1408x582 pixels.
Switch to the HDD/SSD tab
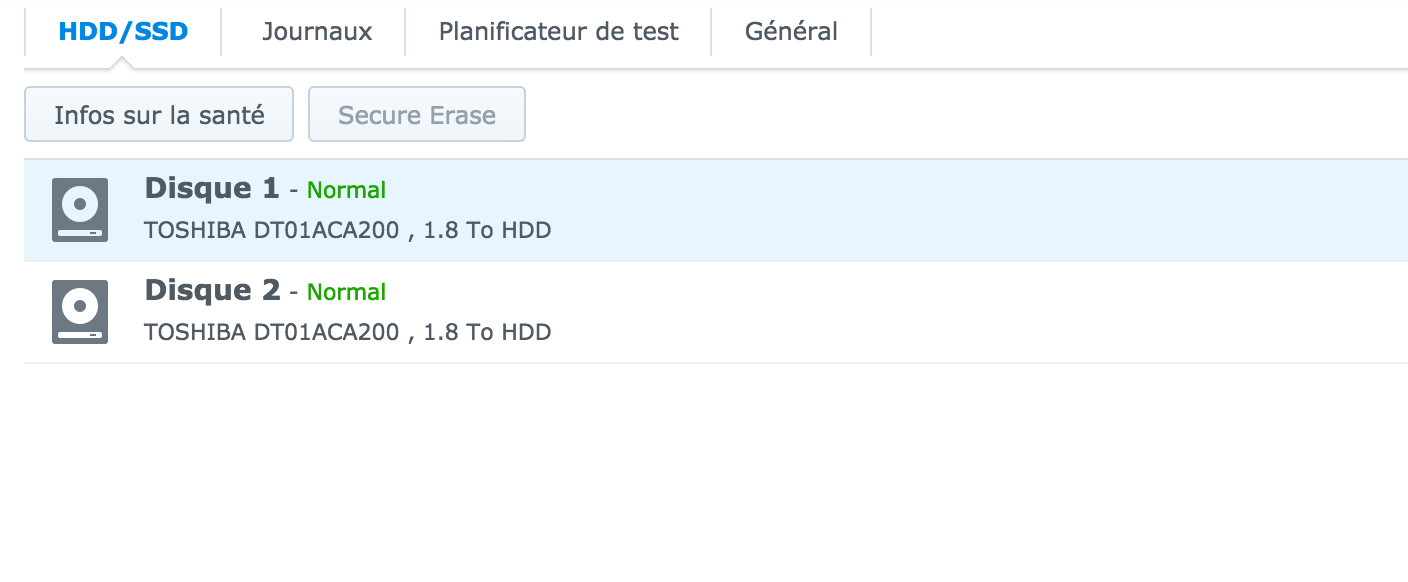(123, 31)
